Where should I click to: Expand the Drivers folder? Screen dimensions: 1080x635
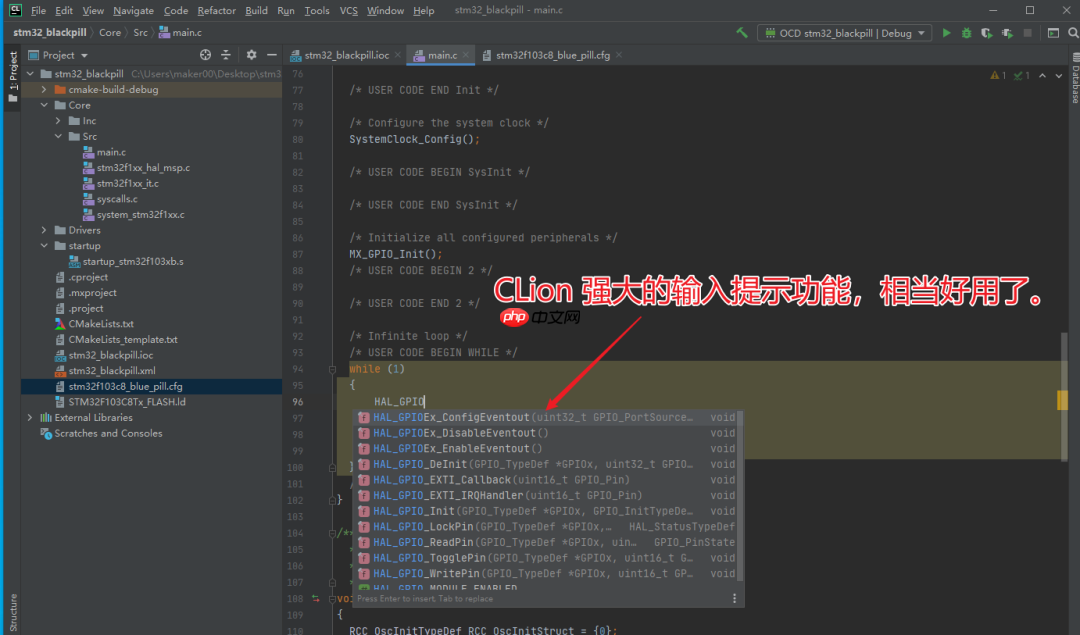click(43, 229)
